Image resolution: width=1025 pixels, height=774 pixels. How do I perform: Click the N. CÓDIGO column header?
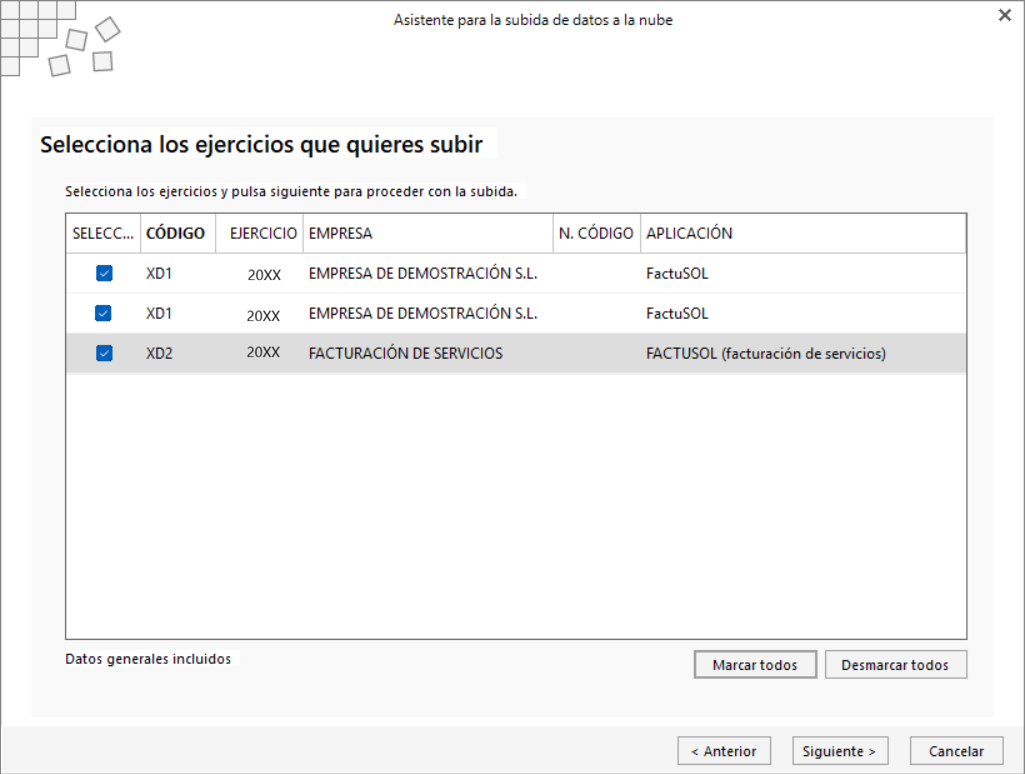[597, 233]
